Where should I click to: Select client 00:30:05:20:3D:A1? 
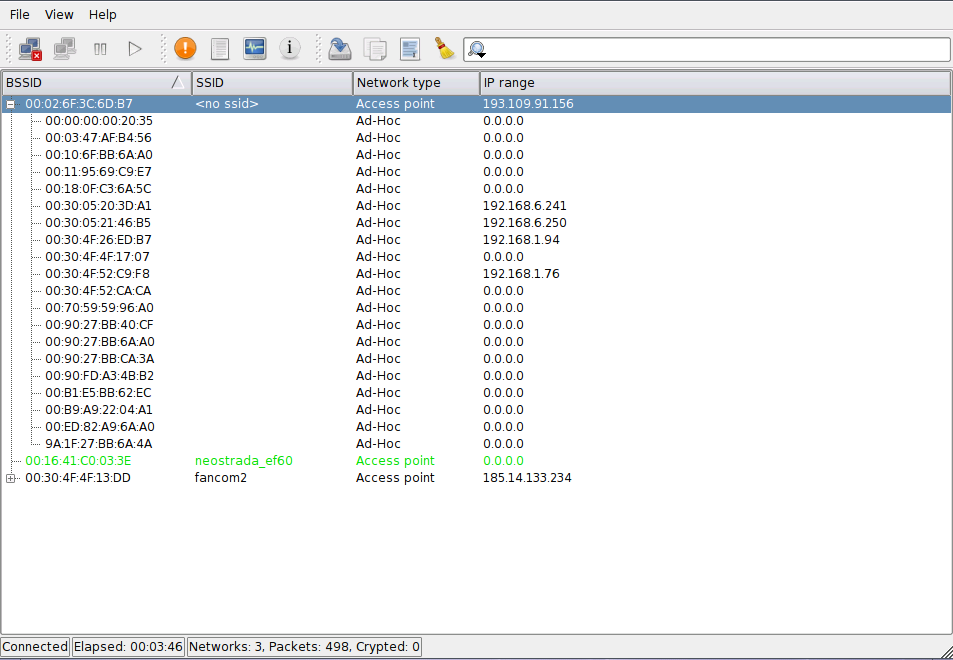(x=98, y=206)
